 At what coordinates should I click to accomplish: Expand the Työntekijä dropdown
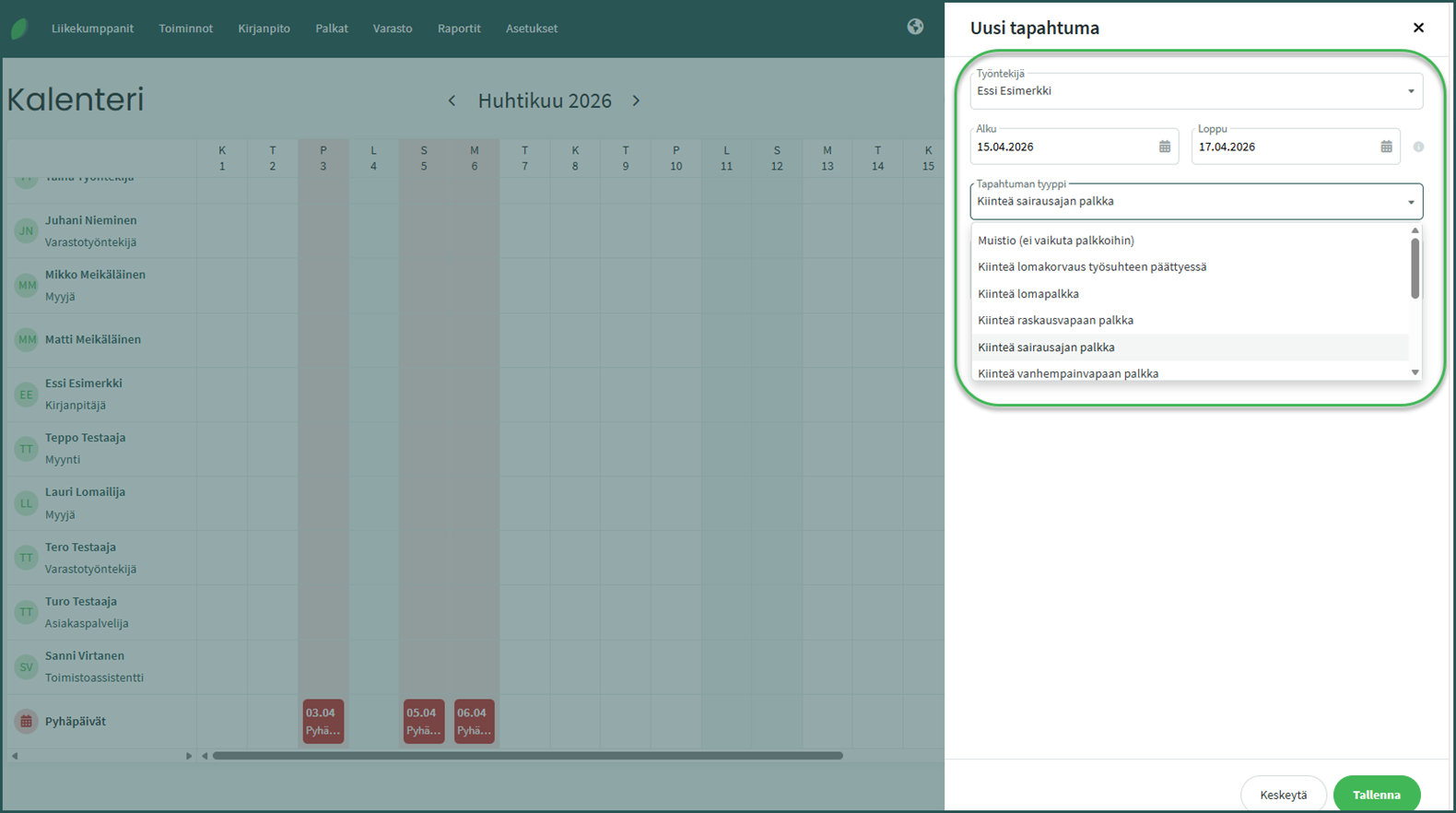click(1410, 91)
